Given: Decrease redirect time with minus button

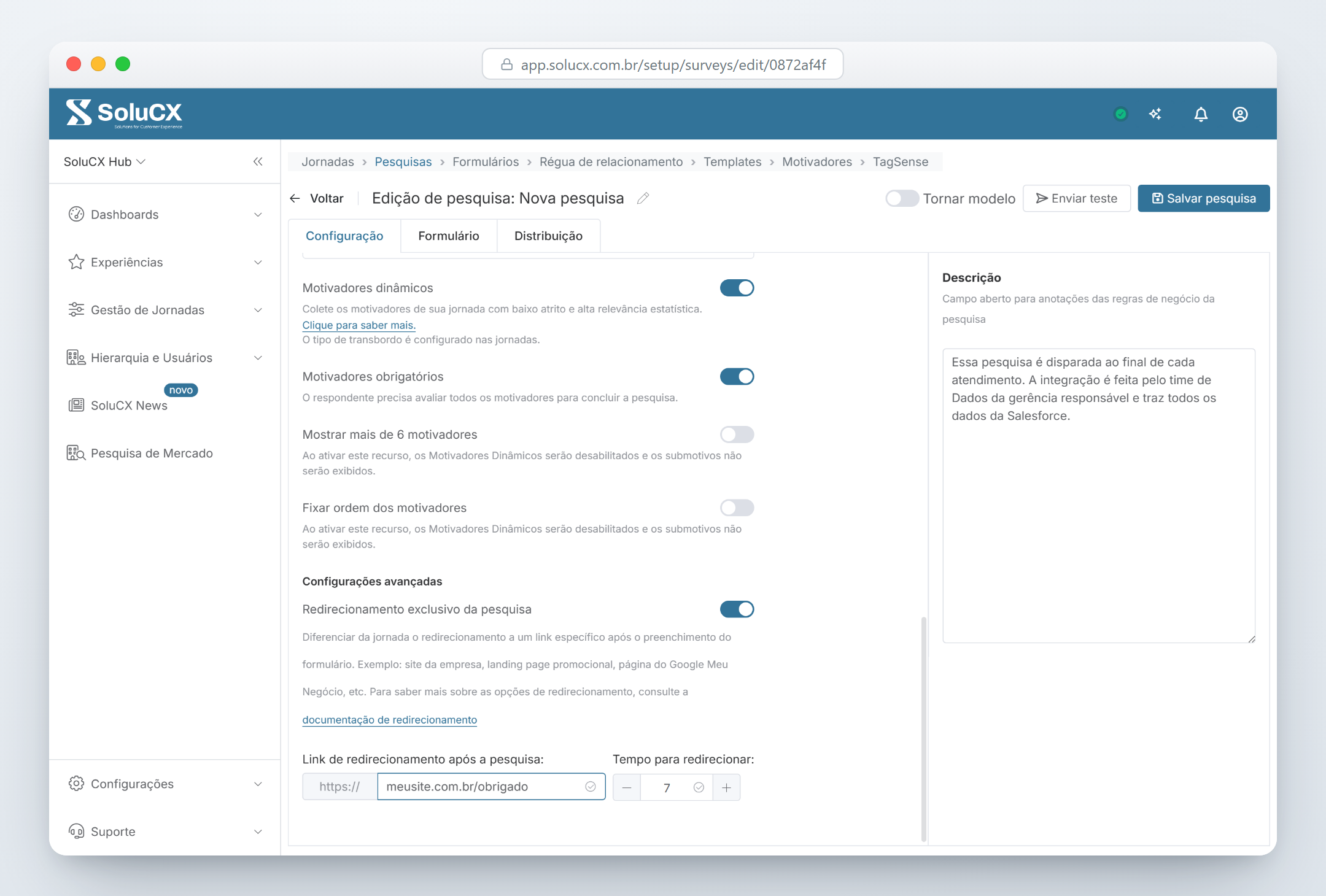Looking at the screenshot, I should point(627,787).
